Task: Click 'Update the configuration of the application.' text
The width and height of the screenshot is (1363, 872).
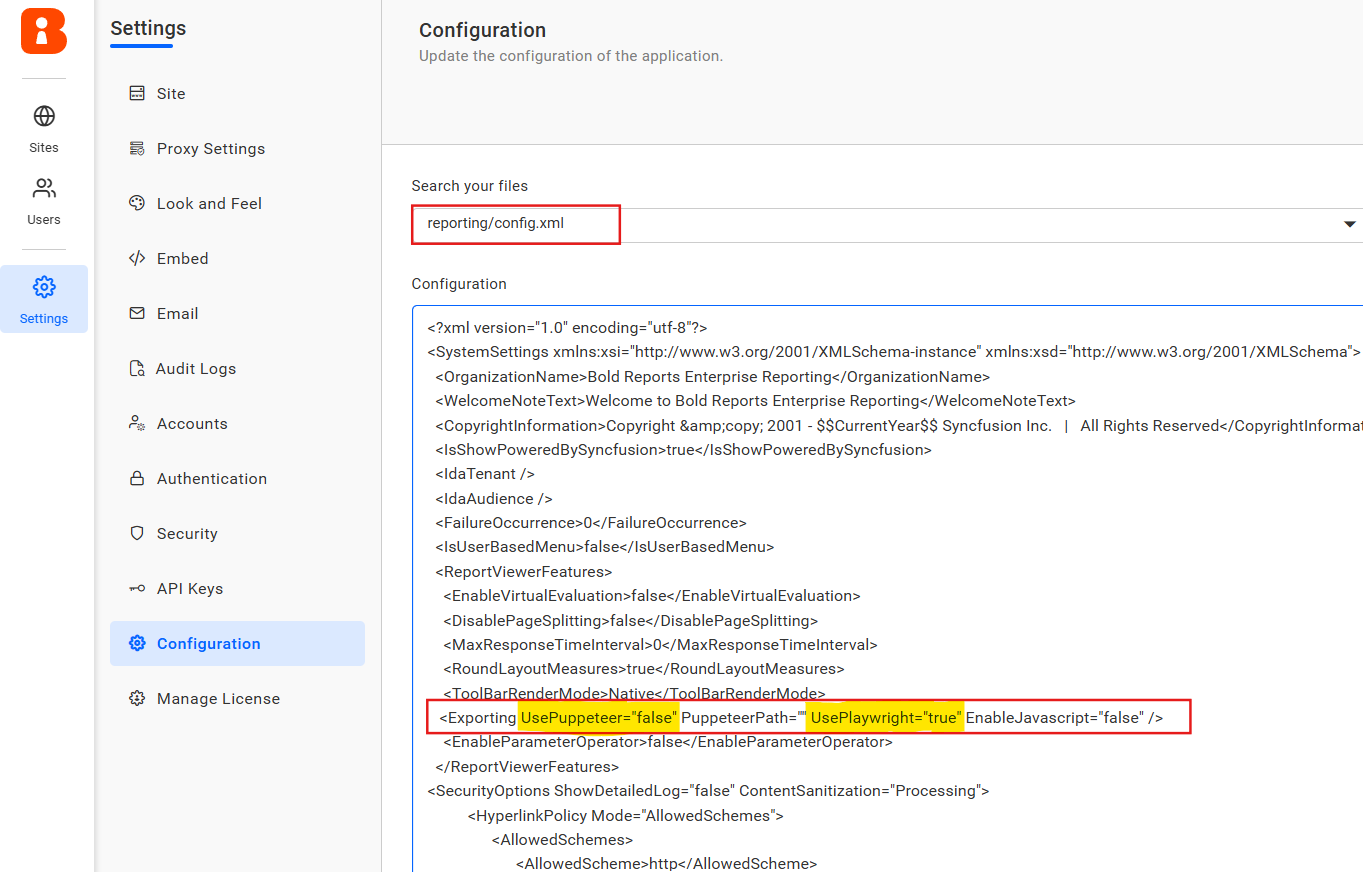Action: 571,56
